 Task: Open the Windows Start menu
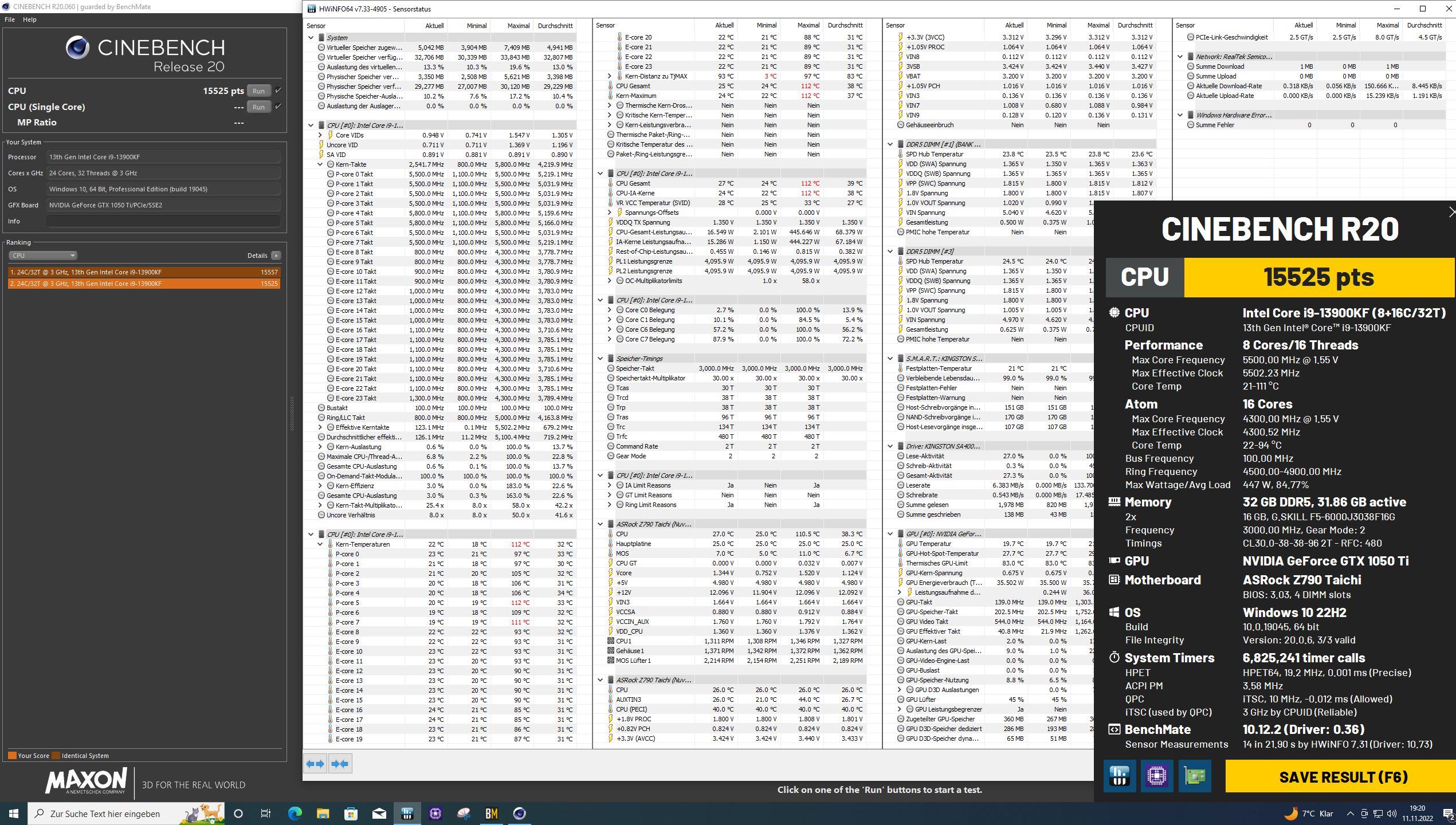[14, 814]
